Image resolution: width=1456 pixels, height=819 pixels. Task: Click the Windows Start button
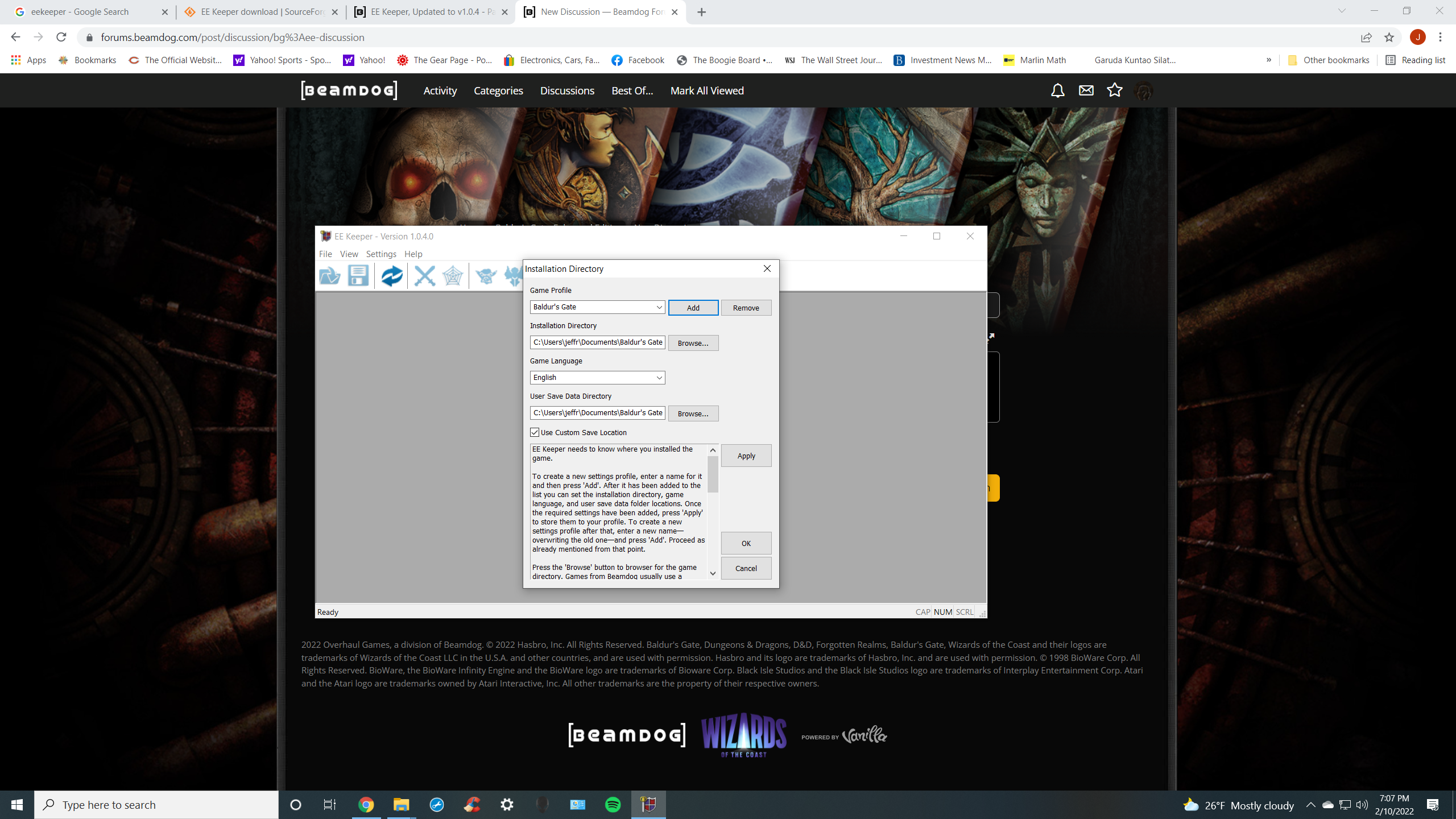coord(17,805)
